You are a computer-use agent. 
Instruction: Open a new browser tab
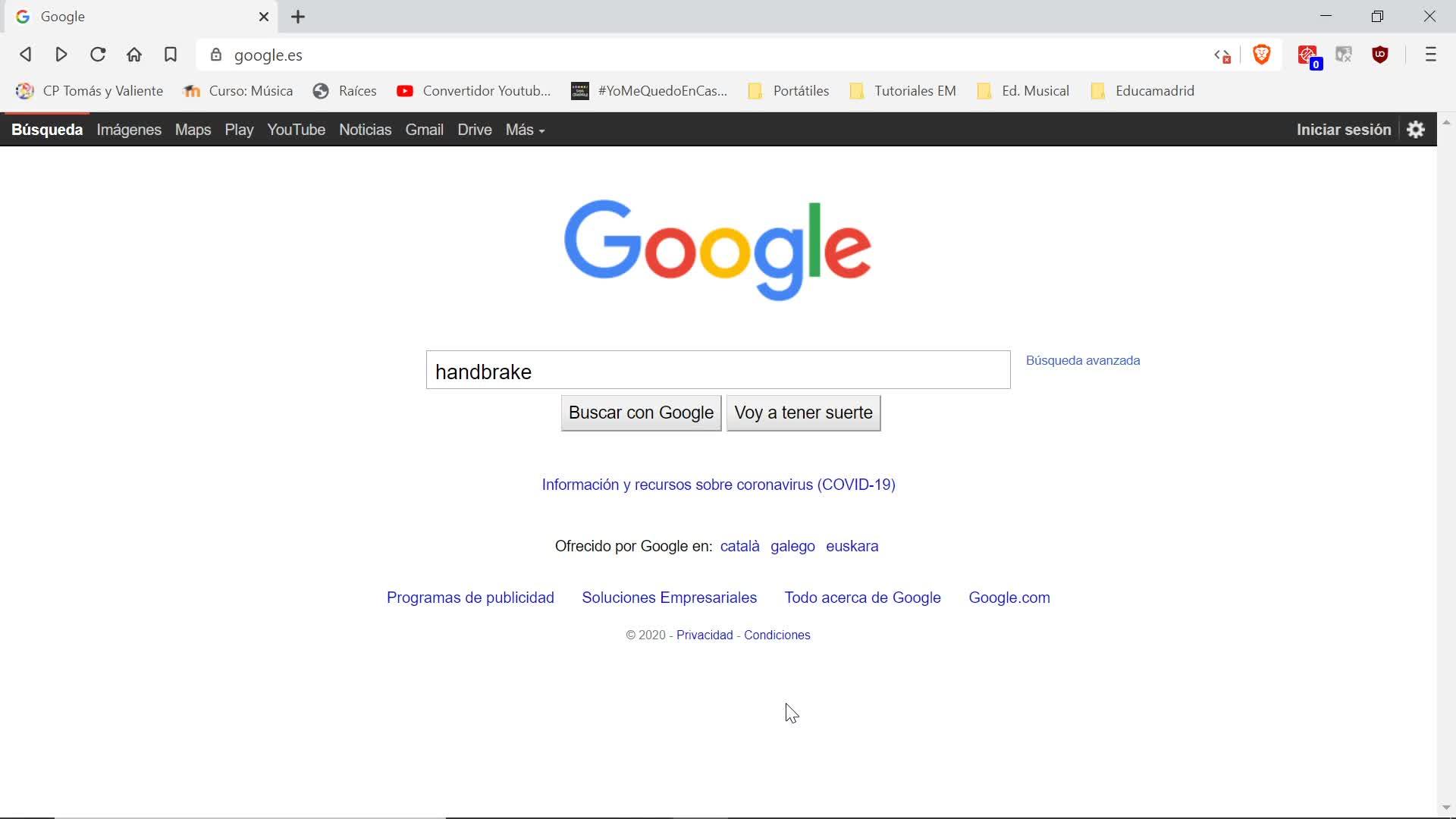coord(298,17)
